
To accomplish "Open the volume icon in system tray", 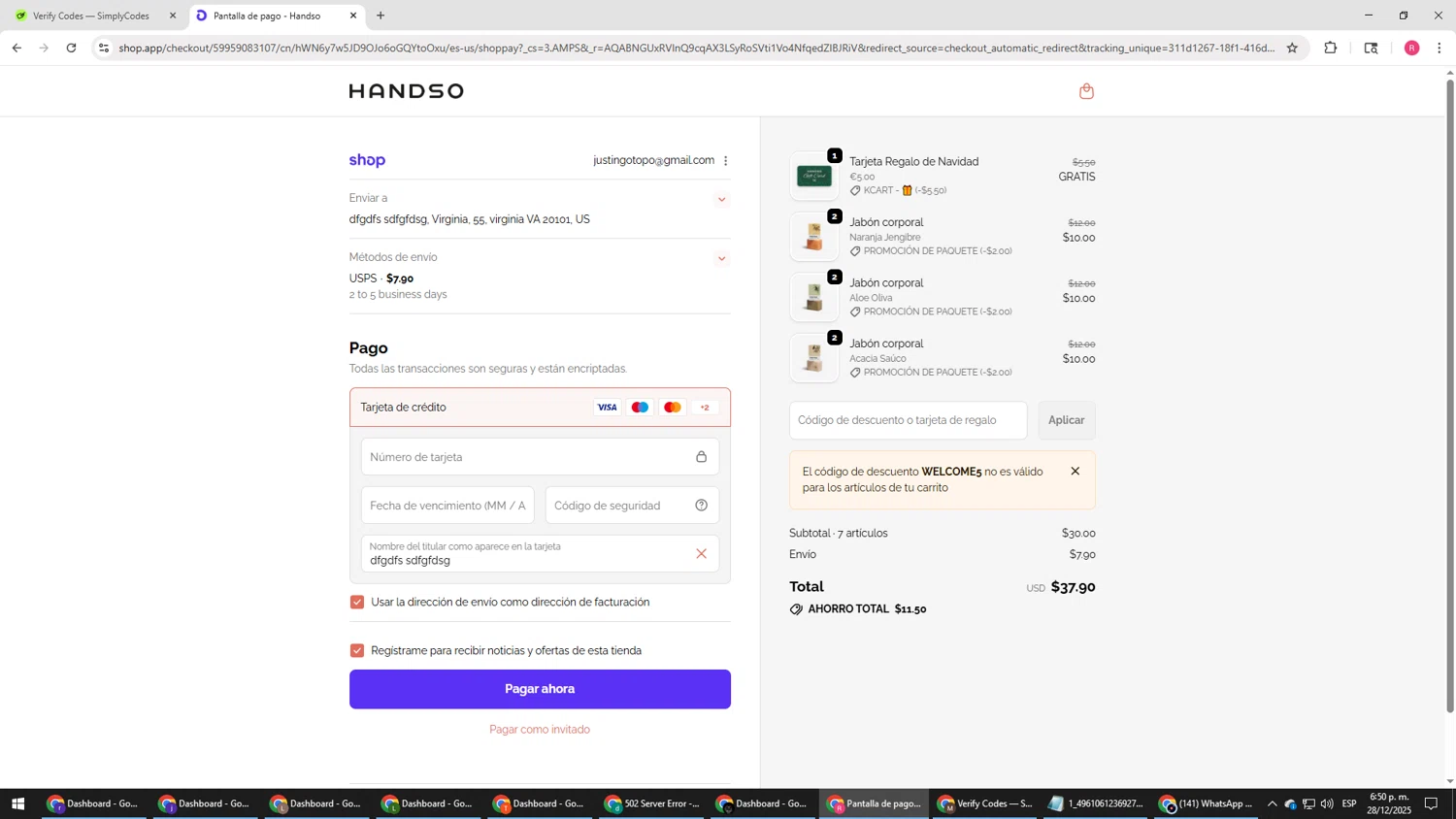I will [x=1327, y=803].
